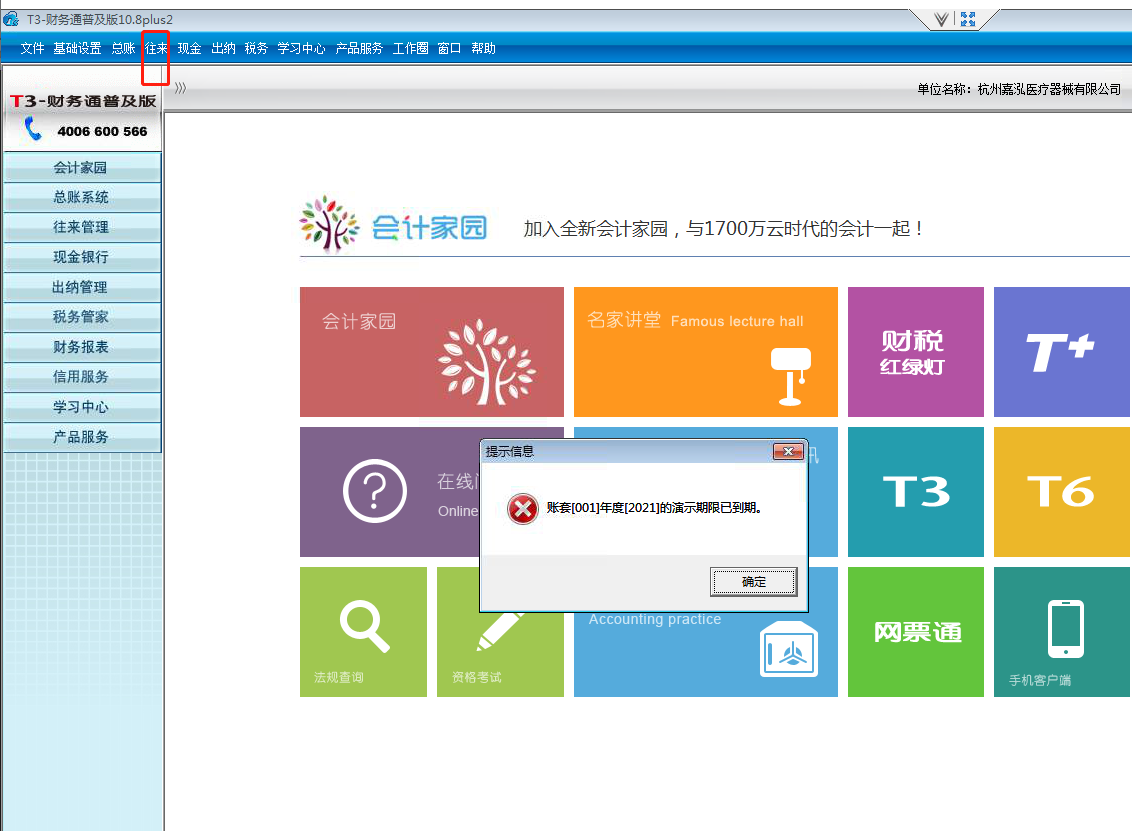
Task: Open the 产品服务 menu
Action: pos(359,48)
